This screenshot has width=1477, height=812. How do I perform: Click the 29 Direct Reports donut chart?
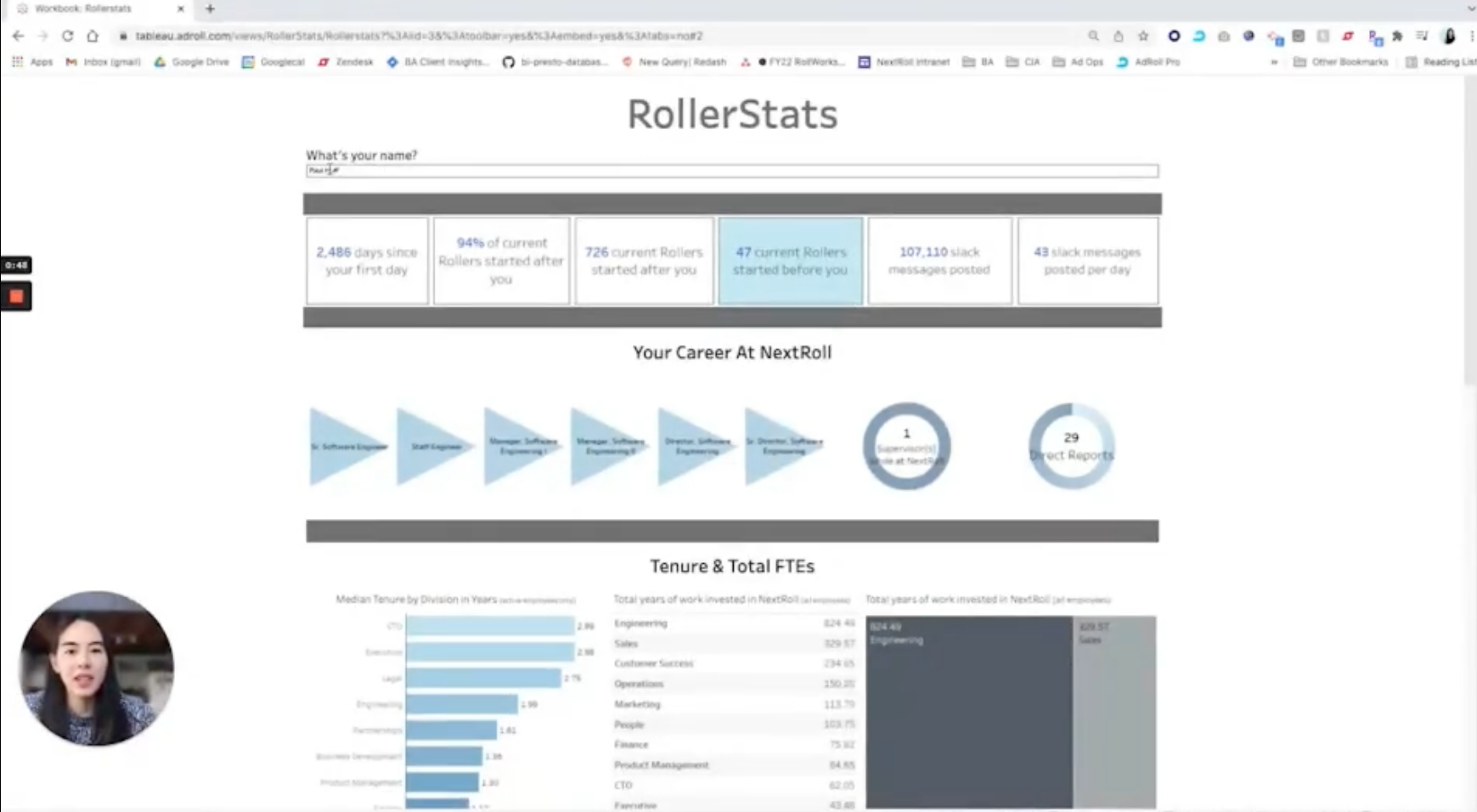[x=1071, y=446]
